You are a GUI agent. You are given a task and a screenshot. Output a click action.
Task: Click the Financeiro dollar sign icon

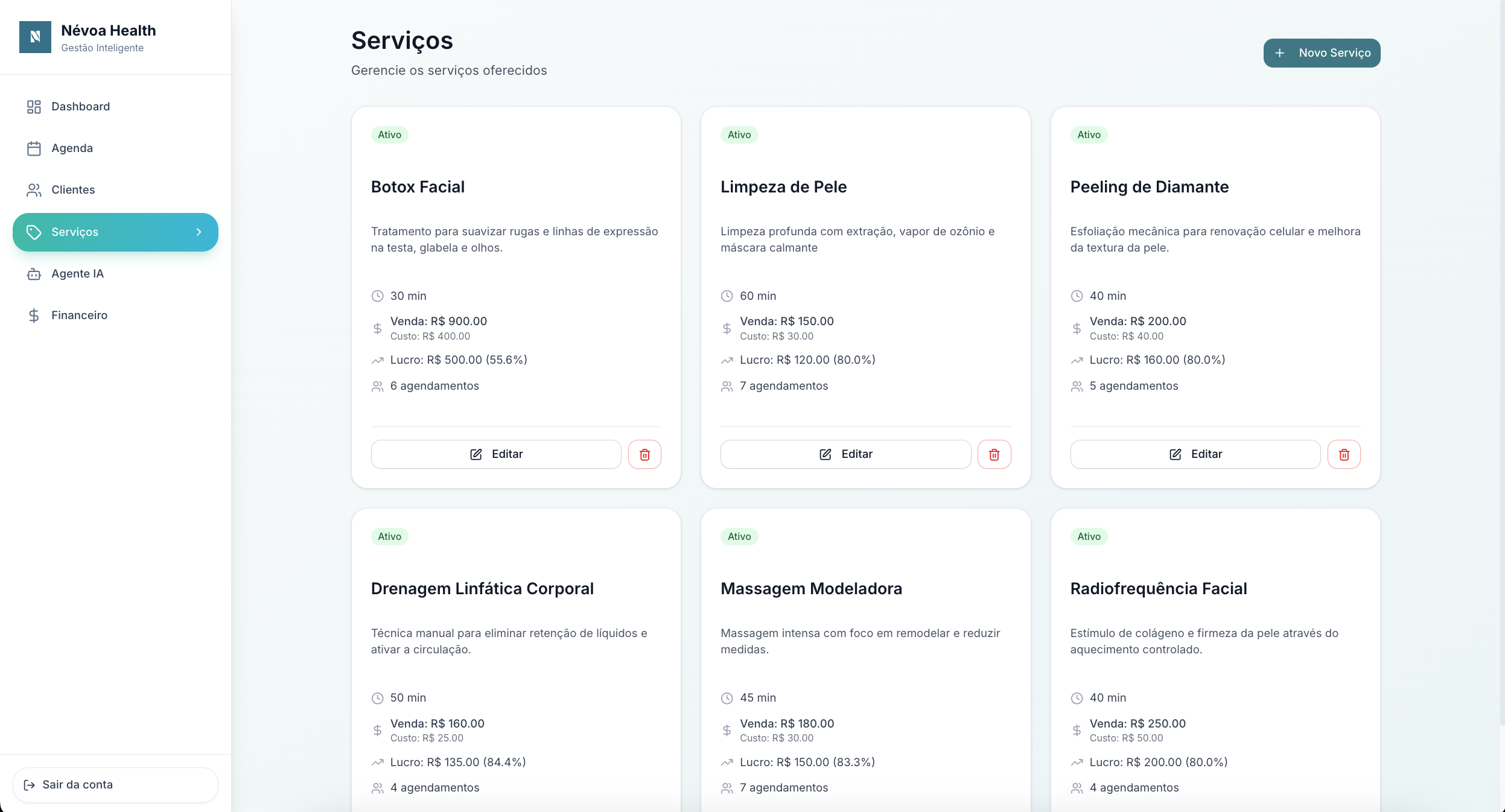click(34, 316)
